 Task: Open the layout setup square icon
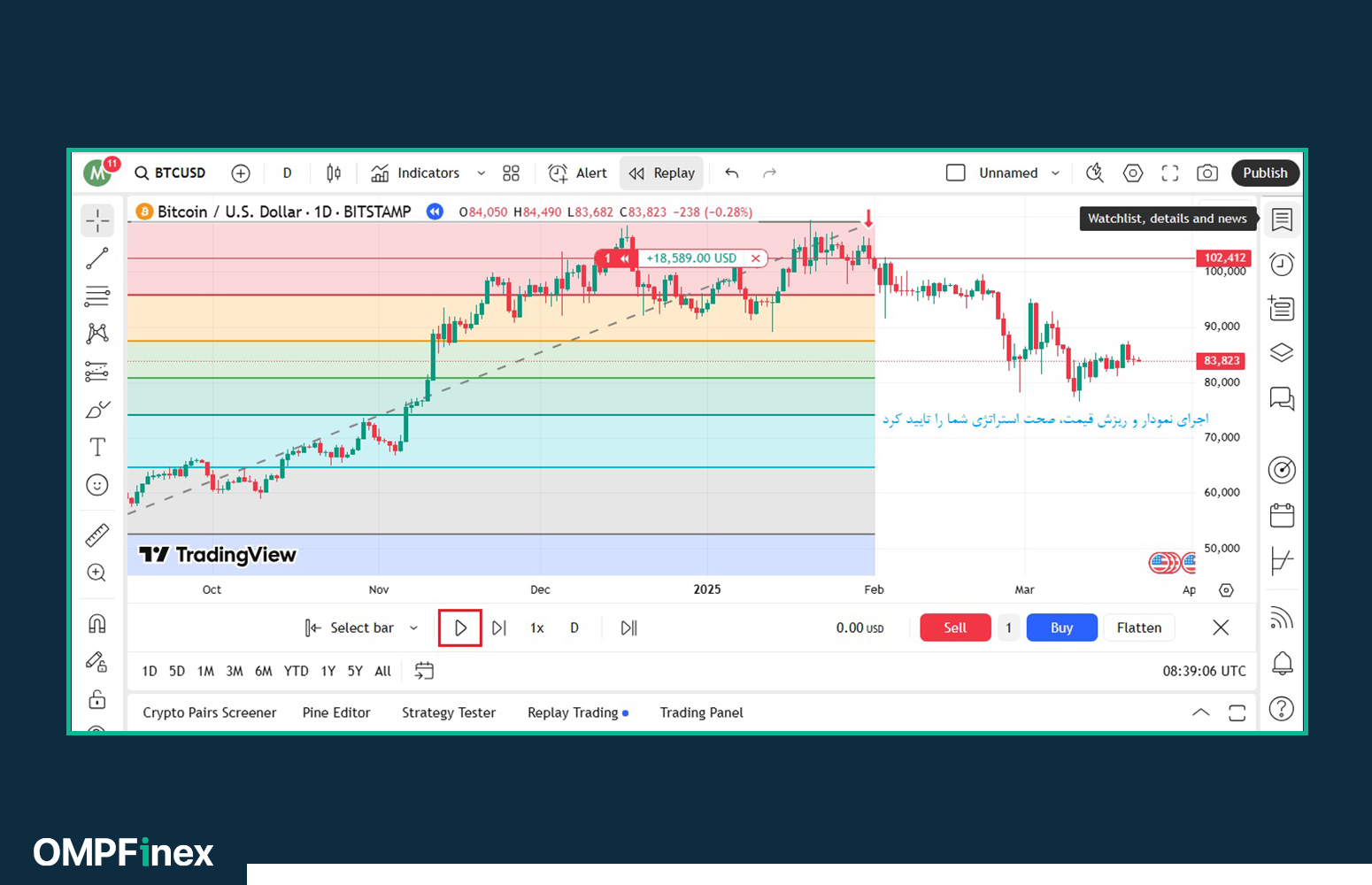[956, 173]
